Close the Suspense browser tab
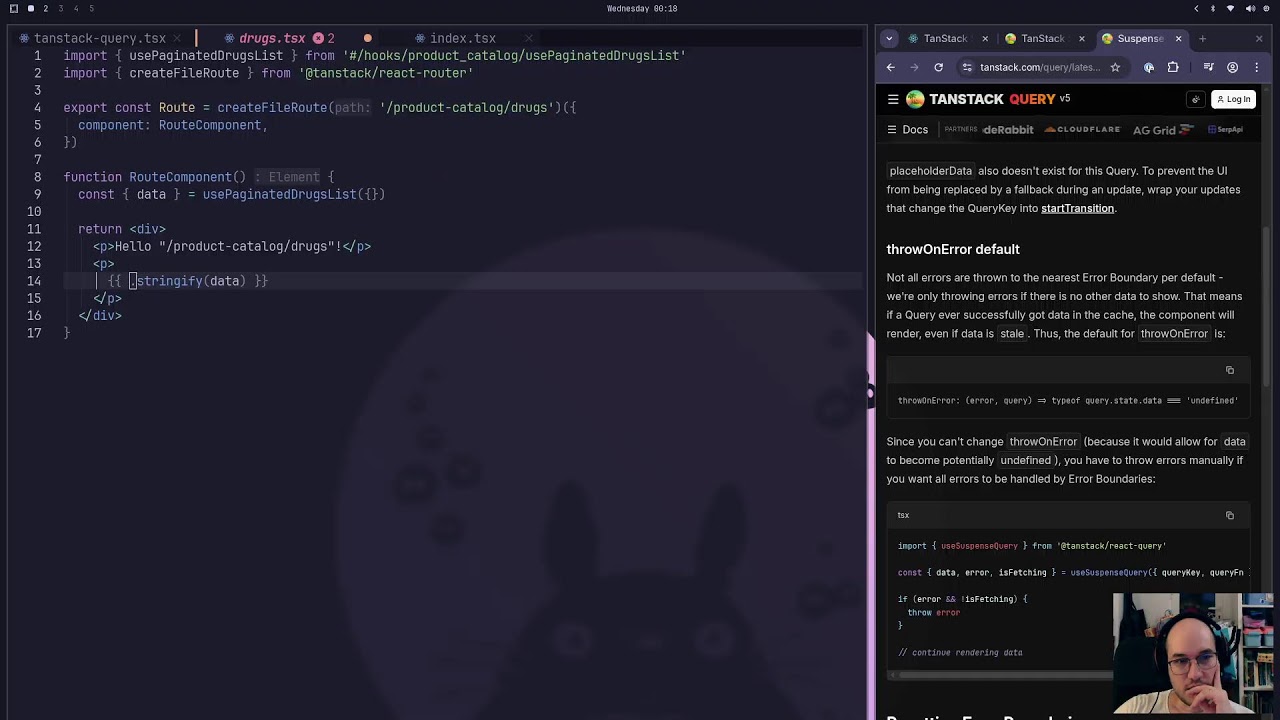This screenshot has width=1280, height=720. [x=1178, y=38]
